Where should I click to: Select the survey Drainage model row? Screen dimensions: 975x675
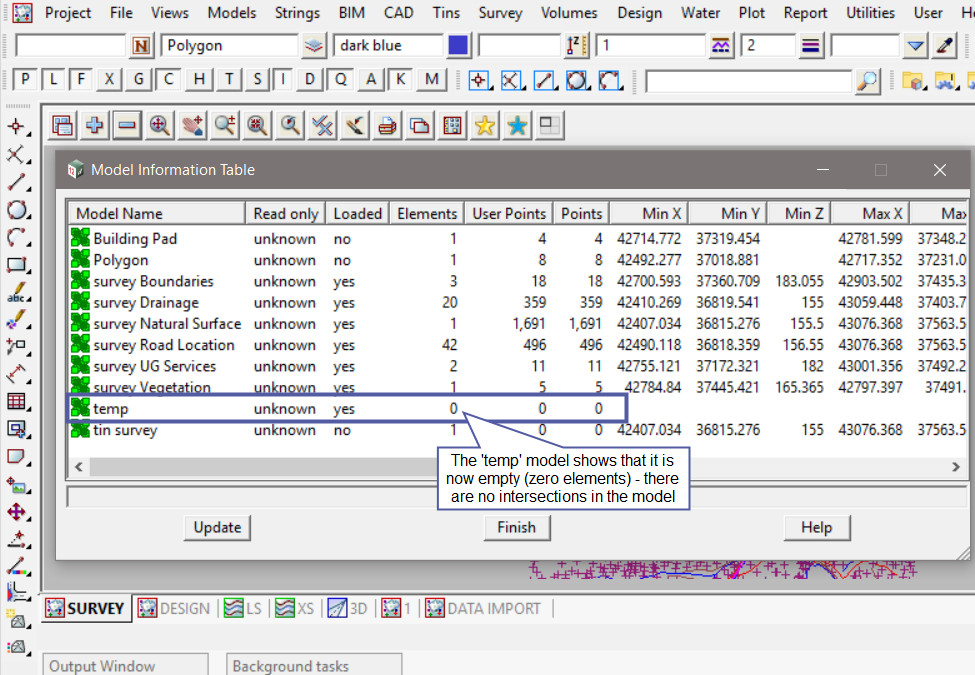145,302
